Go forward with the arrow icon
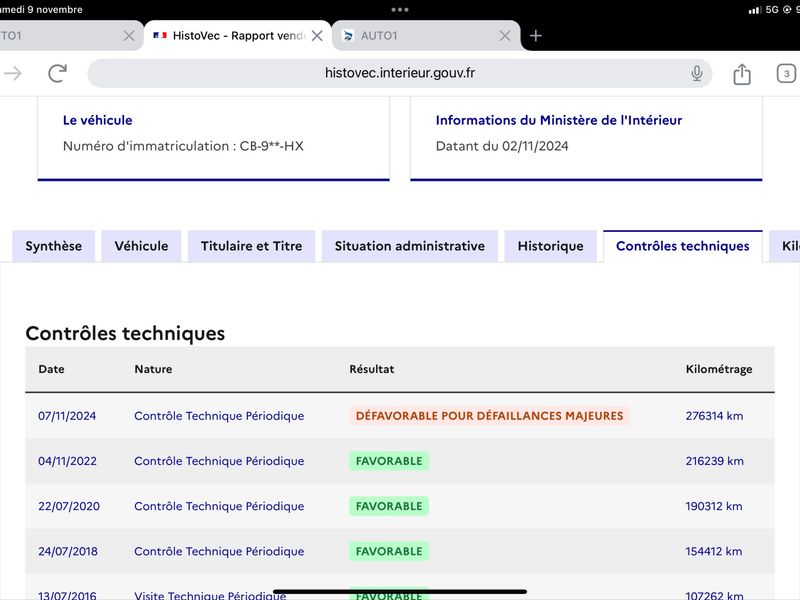Image resolution: width=800 pixels, height=600 pixels. point(13,73)
